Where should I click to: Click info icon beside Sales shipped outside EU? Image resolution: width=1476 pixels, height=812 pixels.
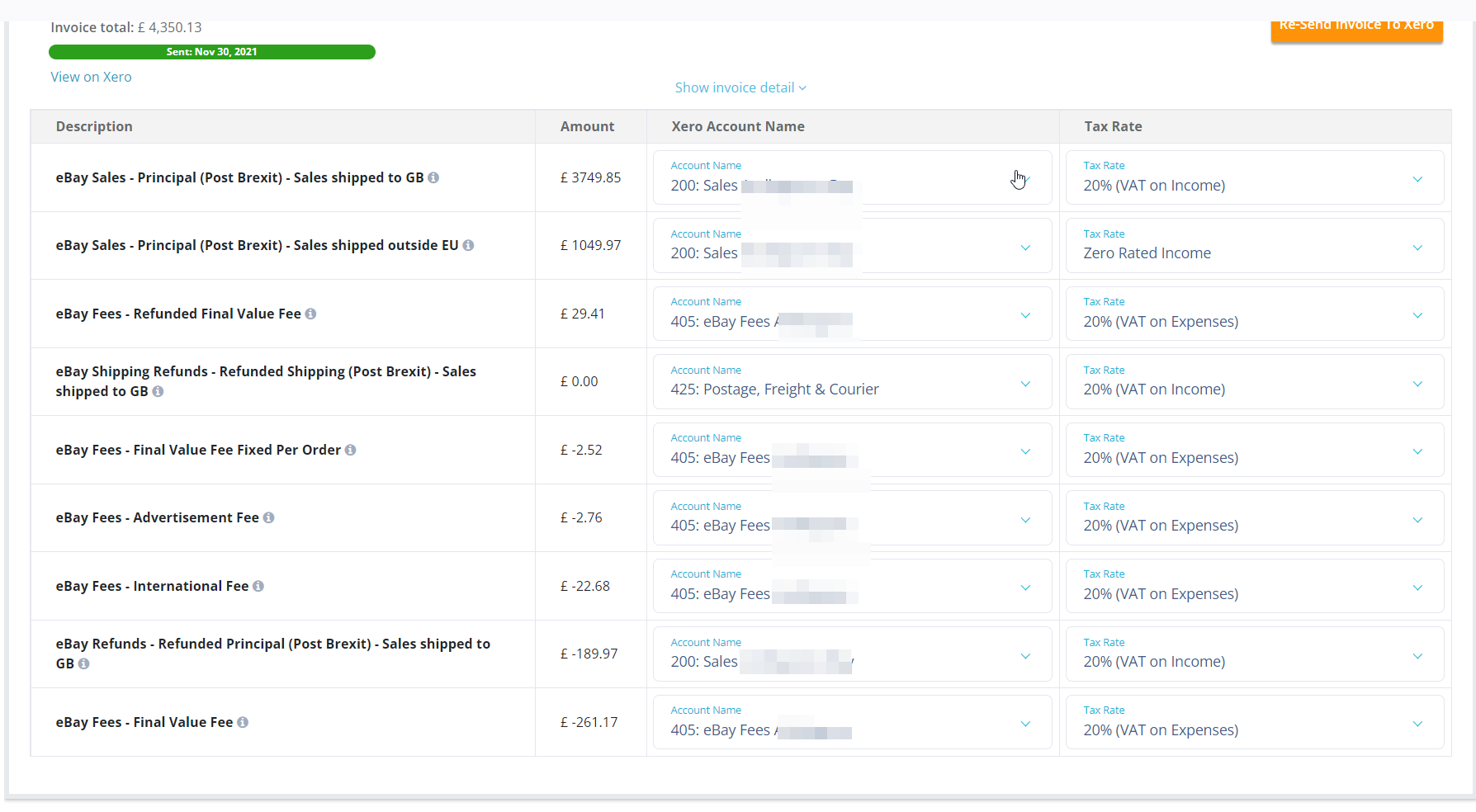(x=468, y=245)
